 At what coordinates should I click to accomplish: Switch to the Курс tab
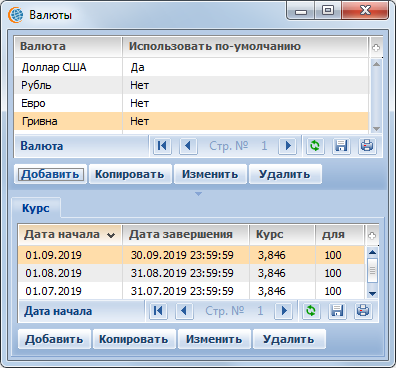[36, 208]
